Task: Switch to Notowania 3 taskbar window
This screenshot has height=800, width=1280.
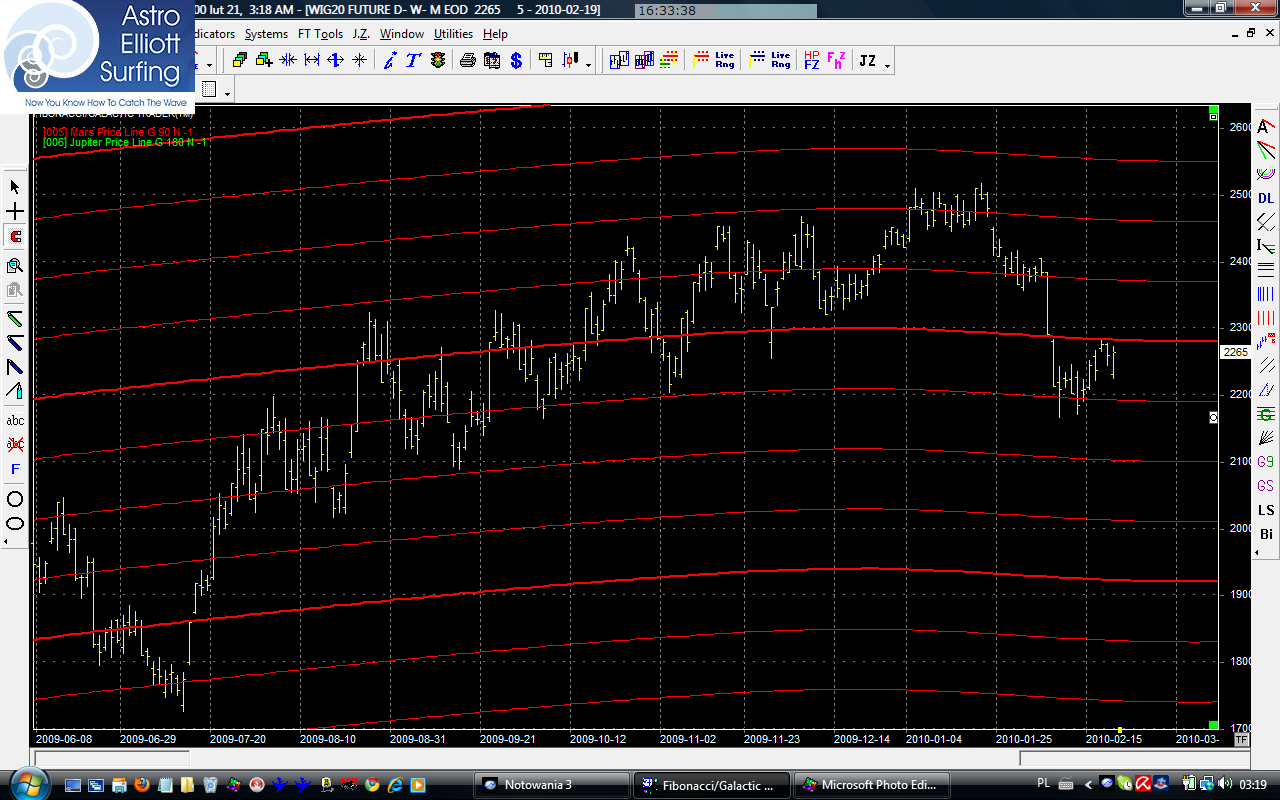Action: coord(550,785)
